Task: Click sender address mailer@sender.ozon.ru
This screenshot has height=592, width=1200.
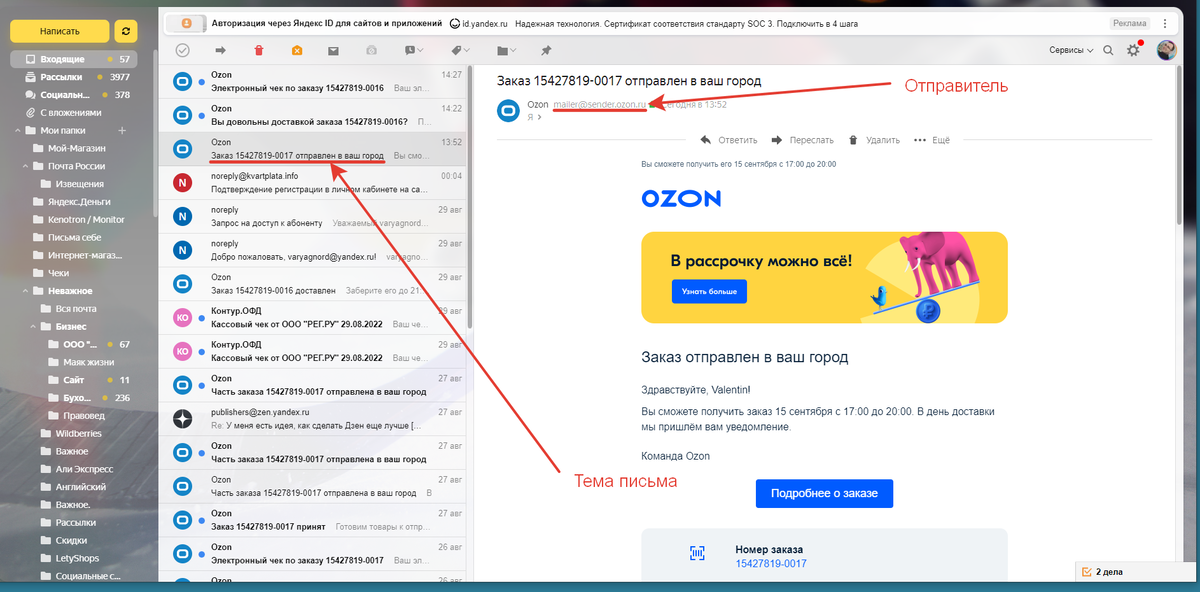Action: click(600, 104)
